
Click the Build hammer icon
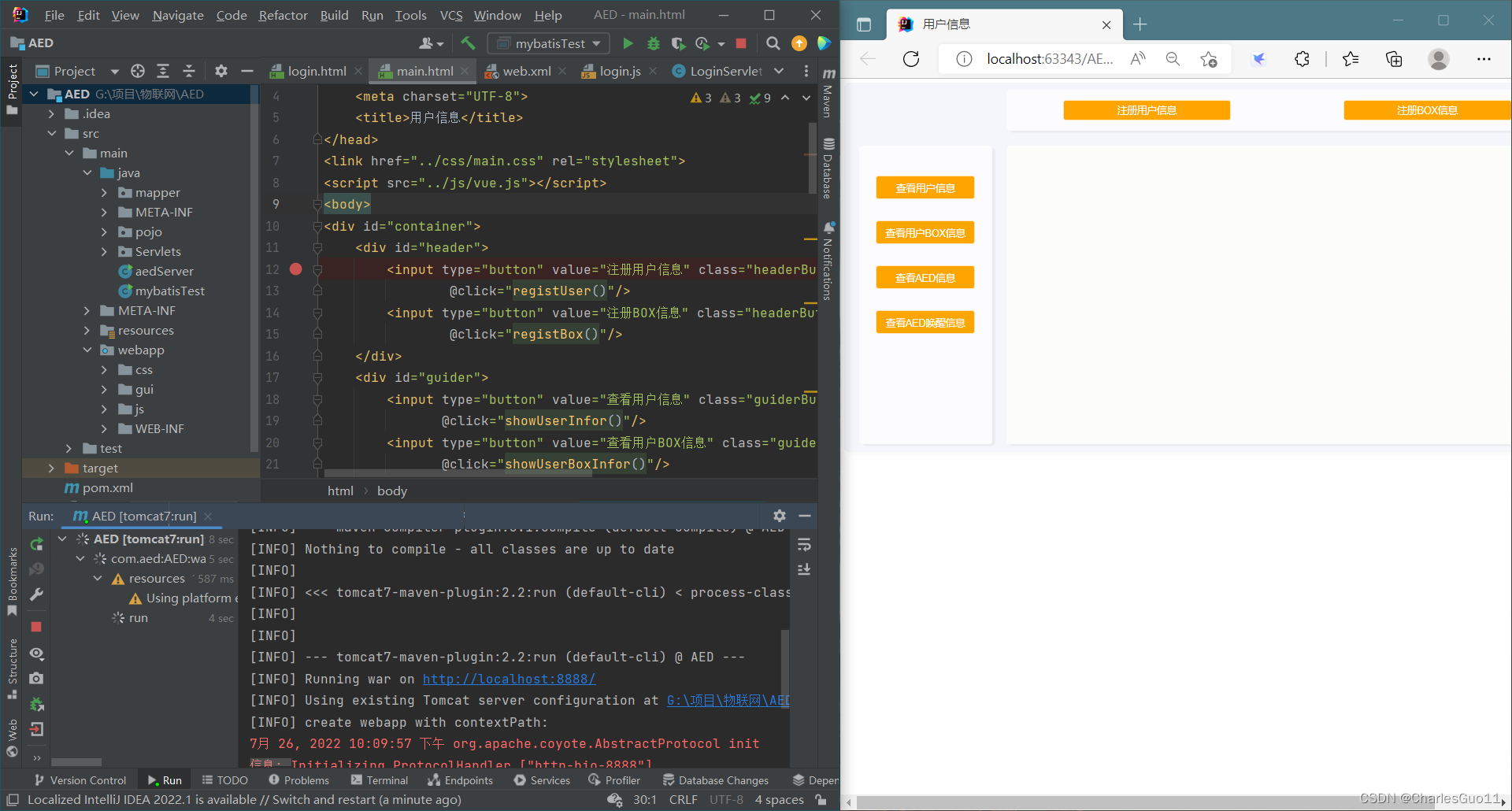(468, 43)
